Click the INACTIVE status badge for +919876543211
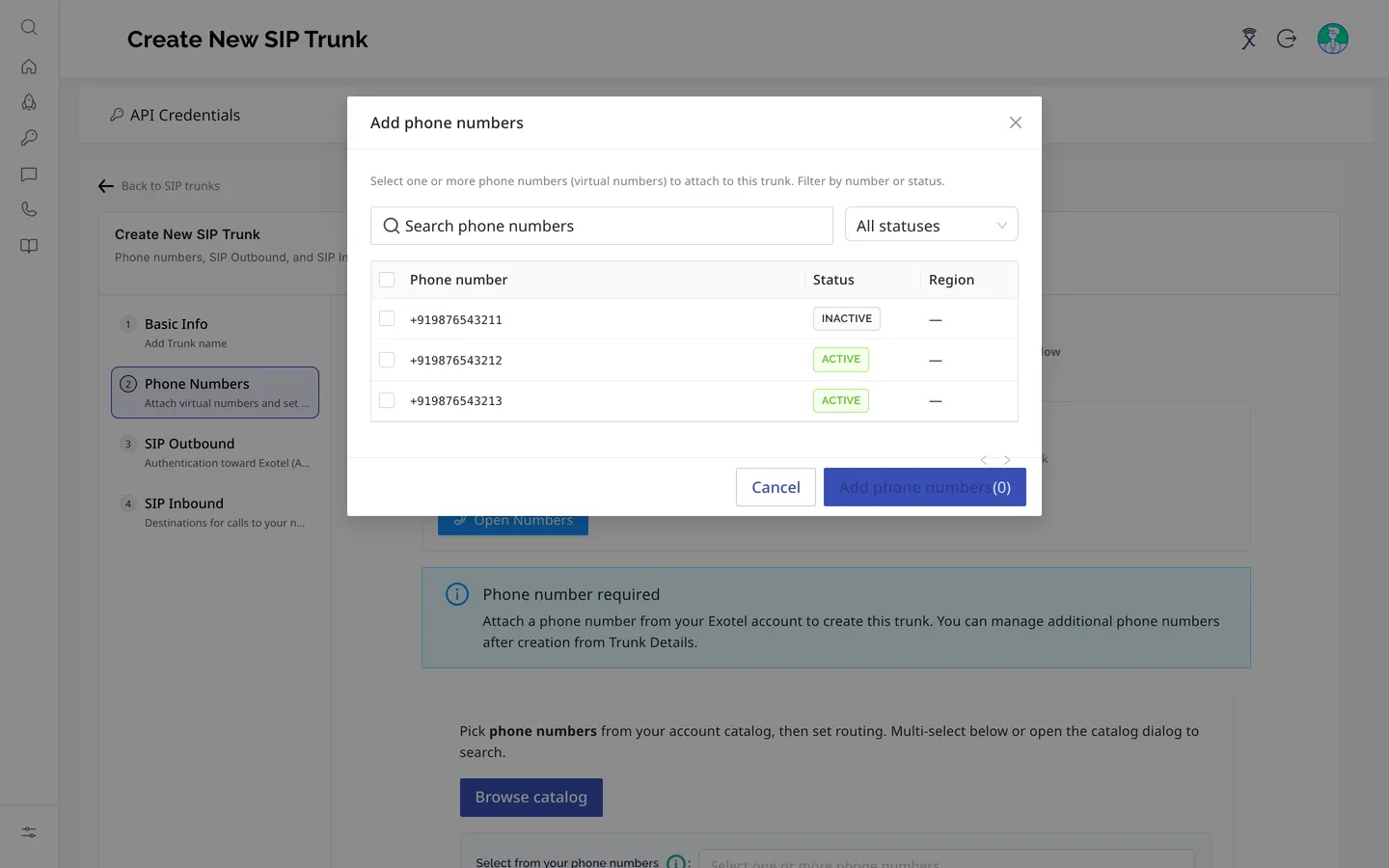 click(x=847, y=318)
